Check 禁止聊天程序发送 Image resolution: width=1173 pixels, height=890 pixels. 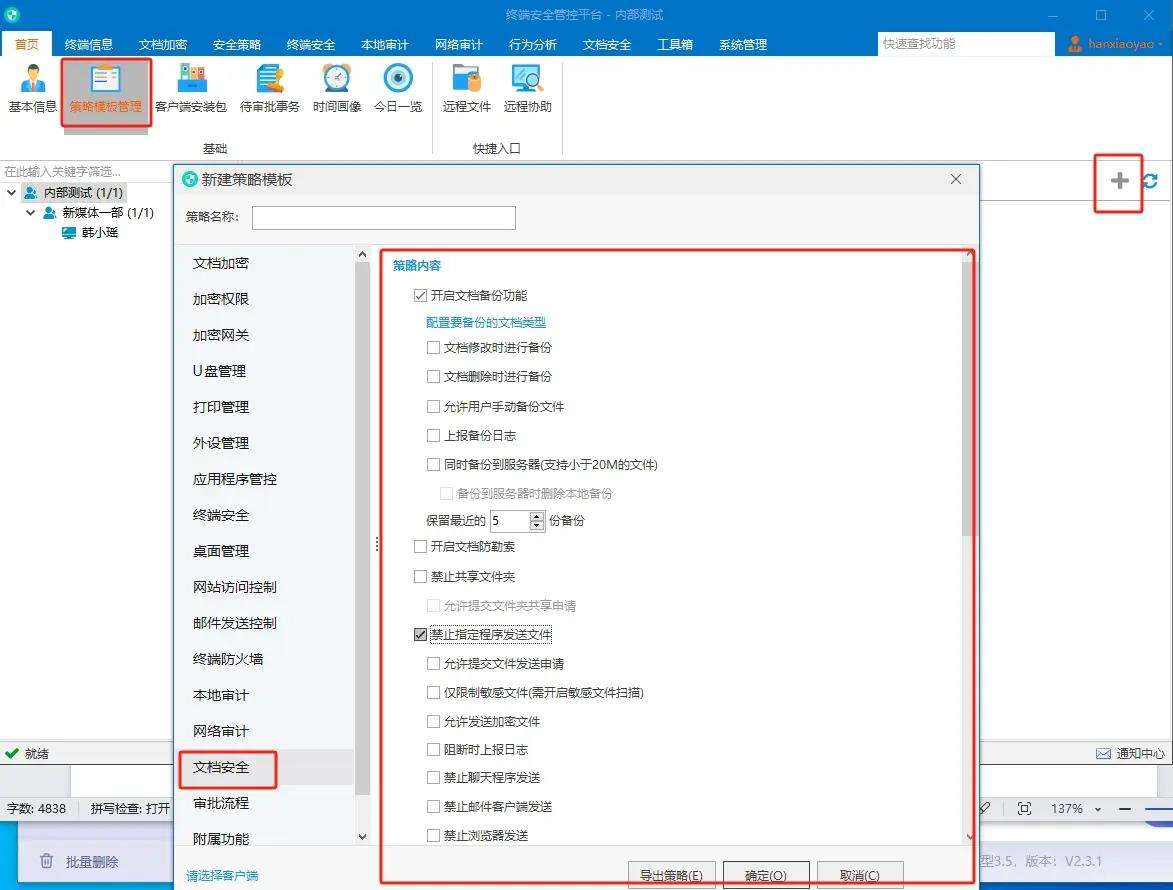point(433,778)
